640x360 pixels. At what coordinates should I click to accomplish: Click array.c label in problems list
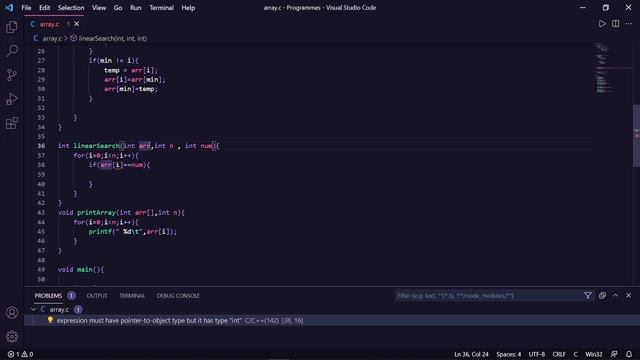[59, 309]
